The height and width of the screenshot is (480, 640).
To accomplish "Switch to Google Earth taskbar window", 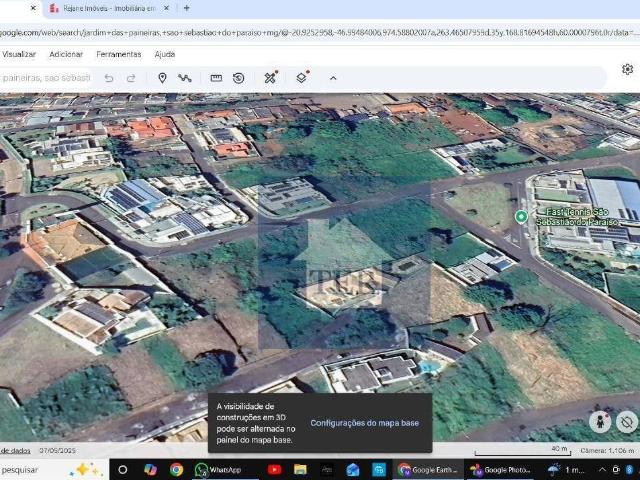I will pos(428,470).
